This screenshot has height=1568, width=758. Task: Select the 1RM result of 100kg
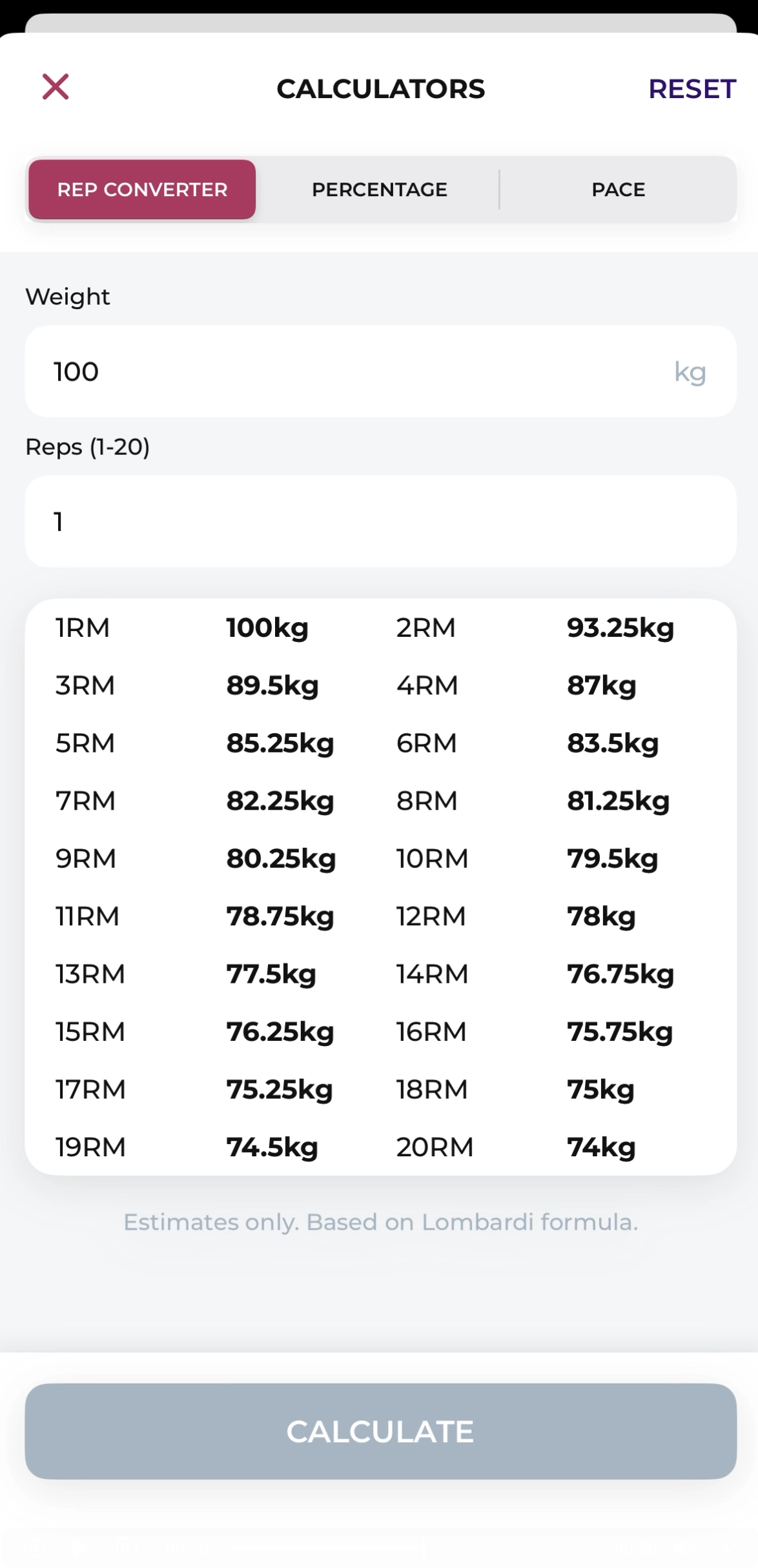pyautogui.click(x=267, y=628)
